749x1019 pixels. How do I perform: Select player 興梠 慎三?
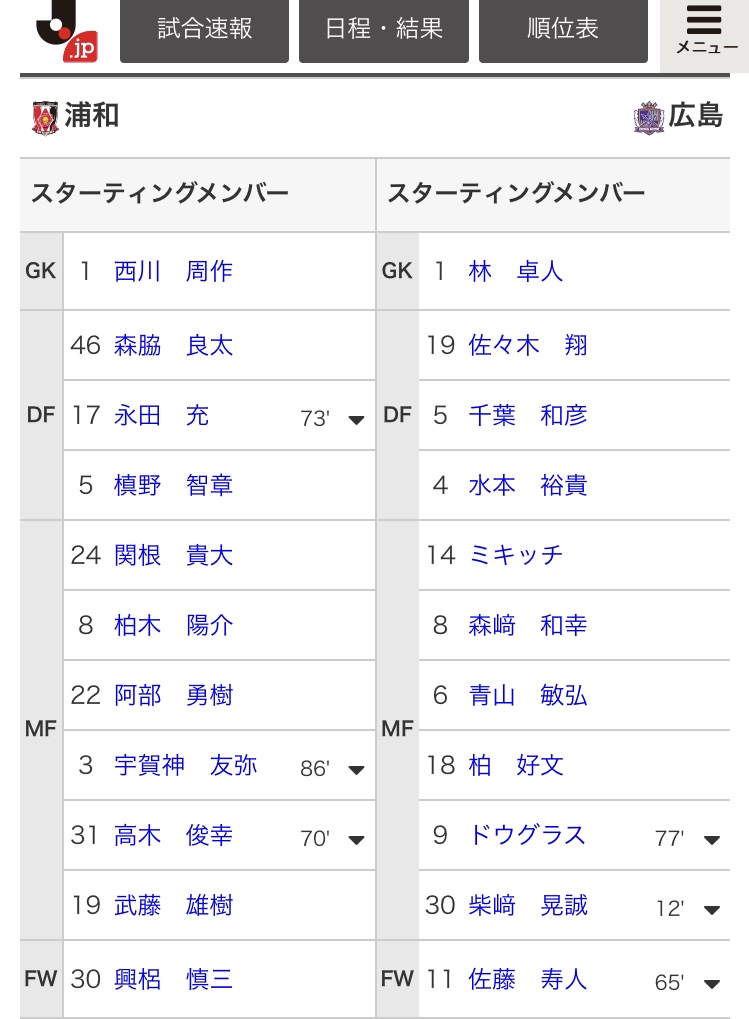click(x=173, y=979)
